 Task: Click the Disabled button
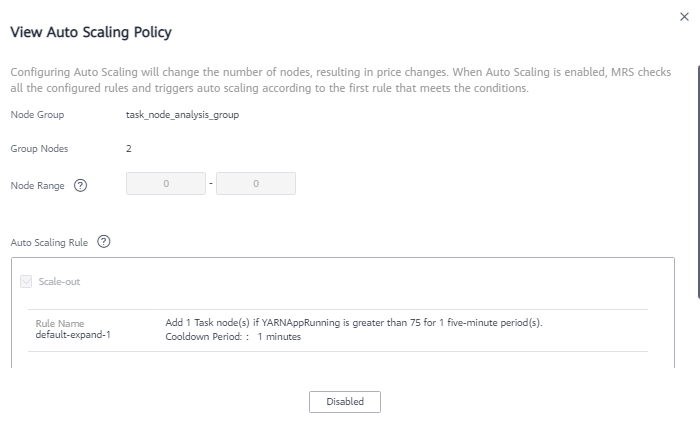point(345,402)
